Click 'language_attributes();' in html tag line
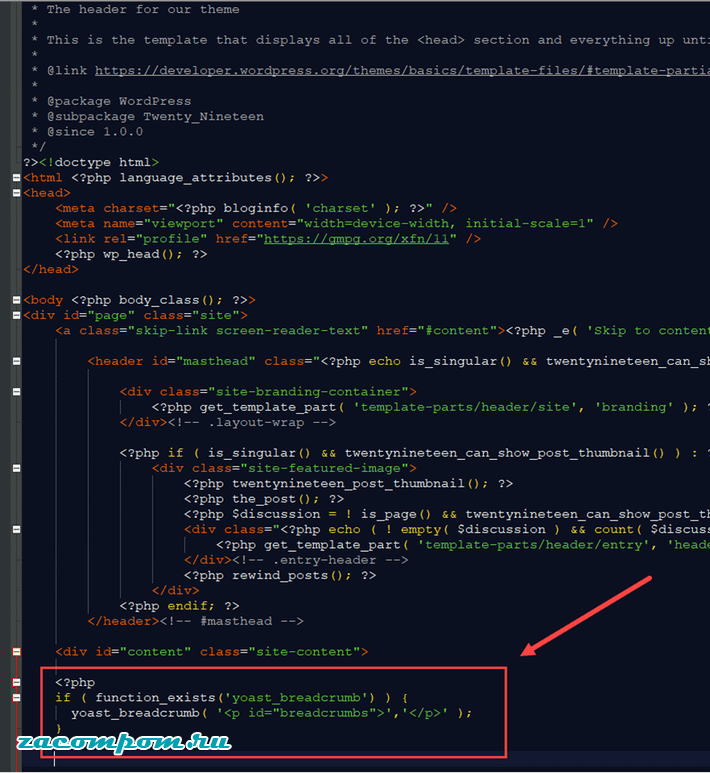Viewport: 710px width, 773px height. click(x=208, y=177)
